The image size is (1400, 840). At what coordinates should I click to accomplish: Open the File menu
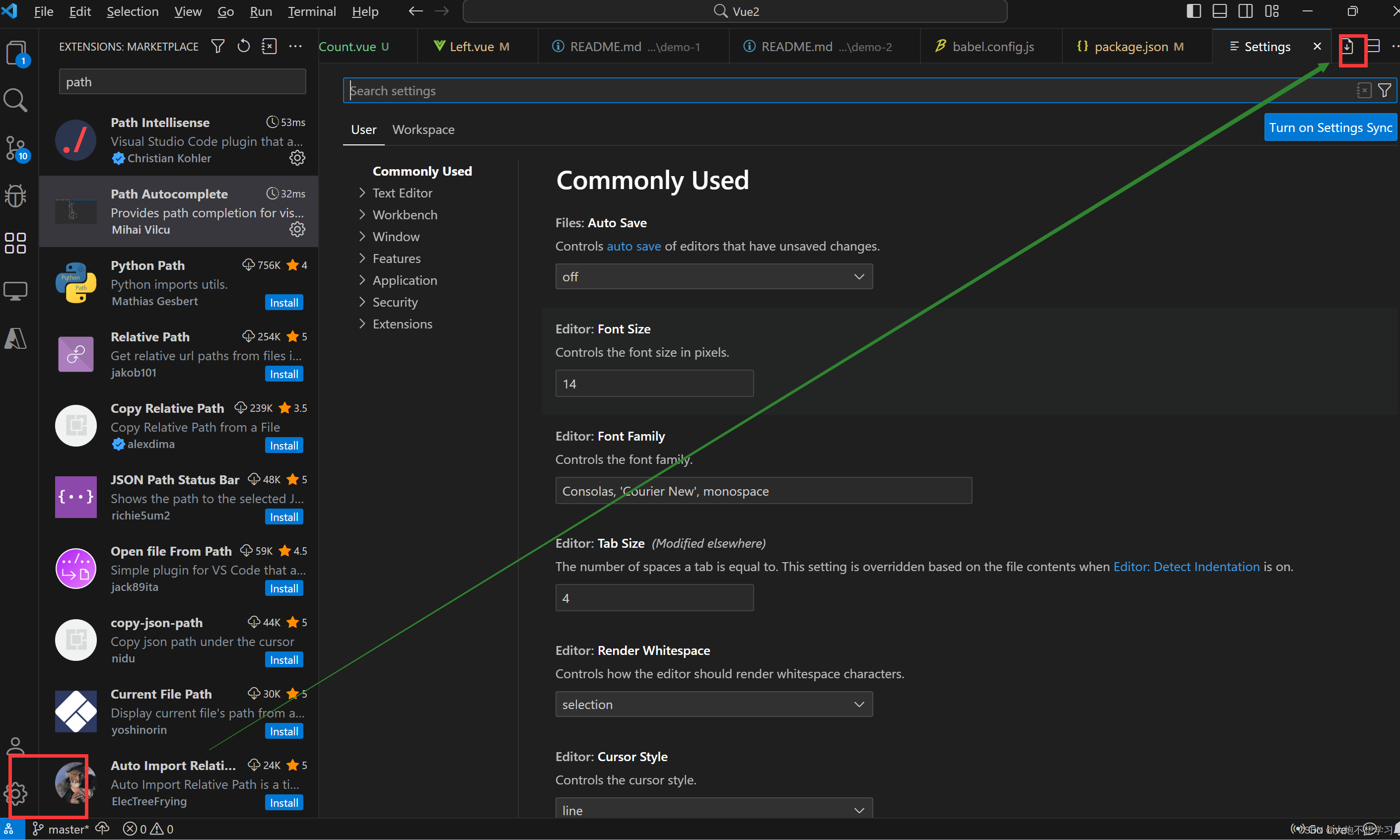coord(44,11)
